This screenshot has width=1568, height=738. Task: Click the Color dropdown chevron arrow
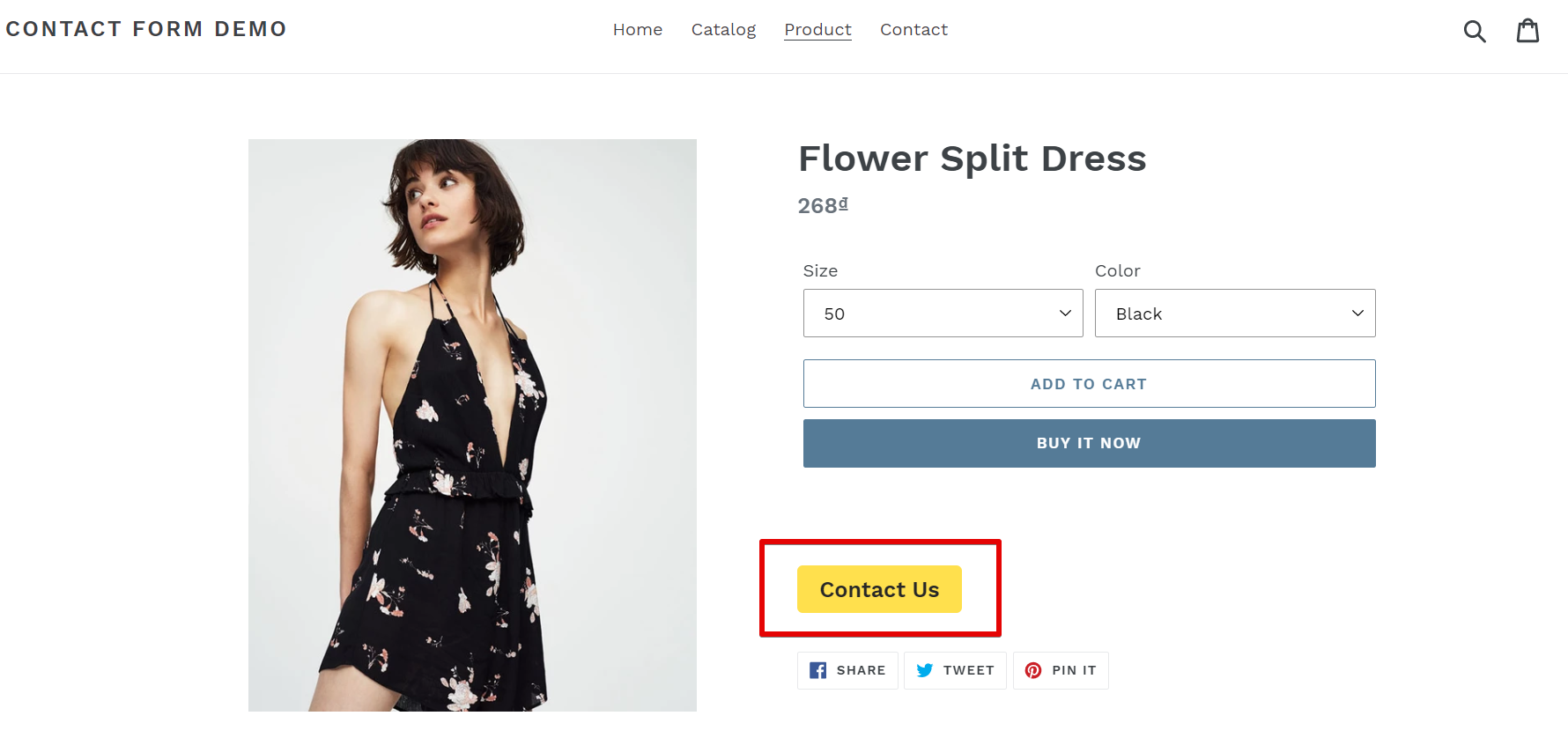click(x=1357, y=314)
